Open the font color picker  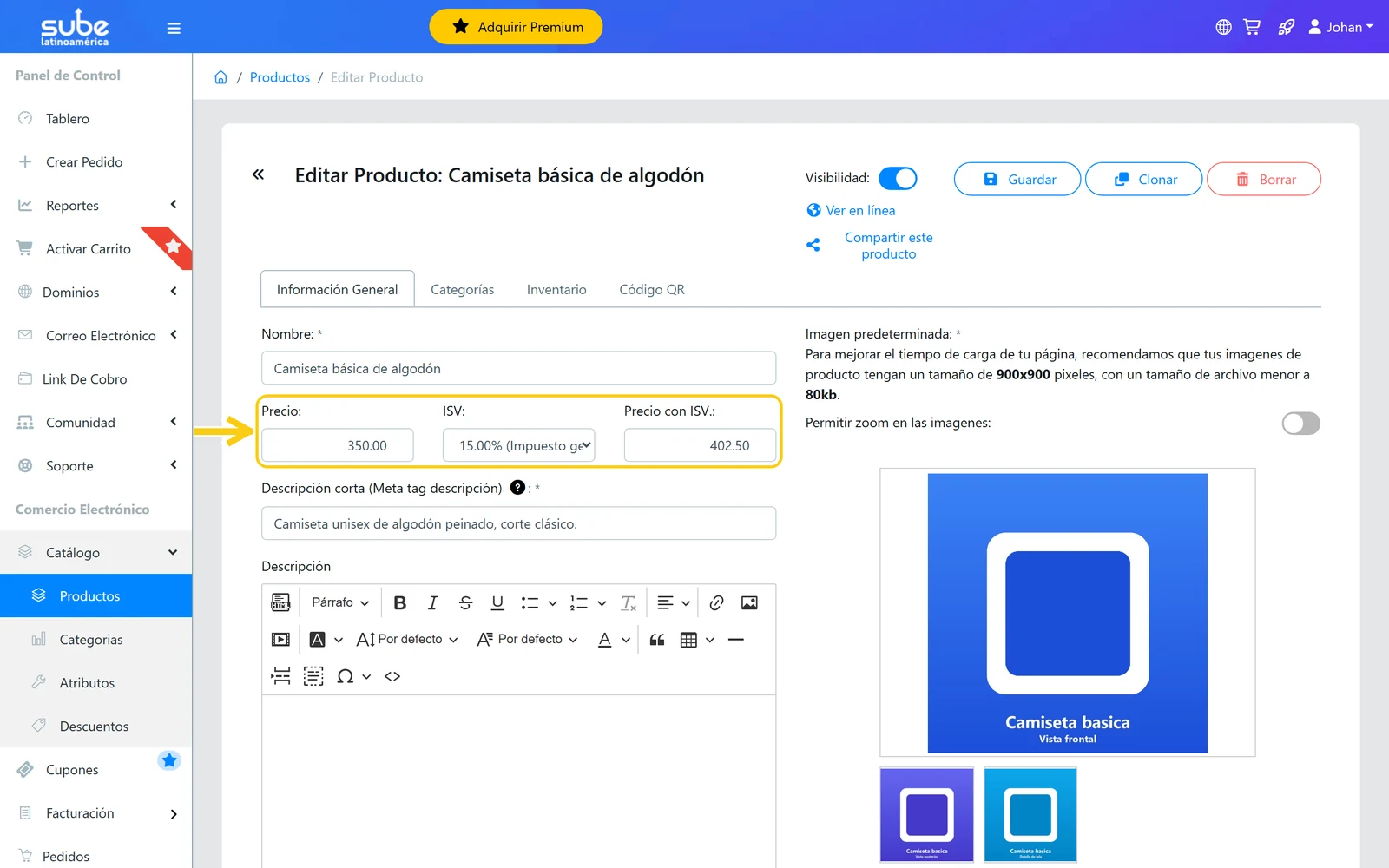[613, 640]
